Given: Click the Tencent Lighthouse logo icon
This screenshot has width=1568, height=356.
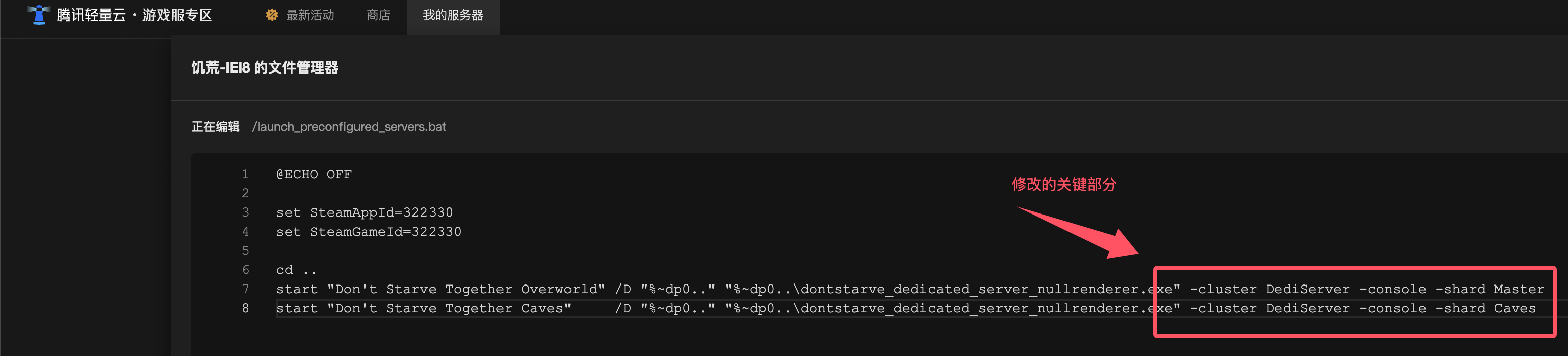Looking at the screenshot, I should [x=38, y=15].
